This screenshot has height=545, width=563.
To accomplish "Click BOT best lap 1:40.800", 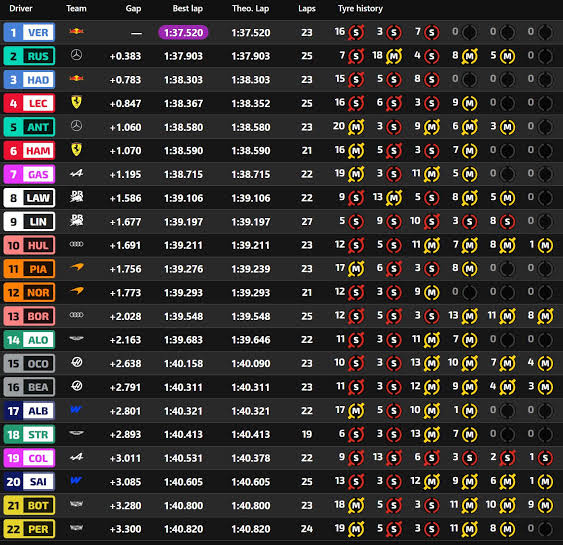I will 183,506.
